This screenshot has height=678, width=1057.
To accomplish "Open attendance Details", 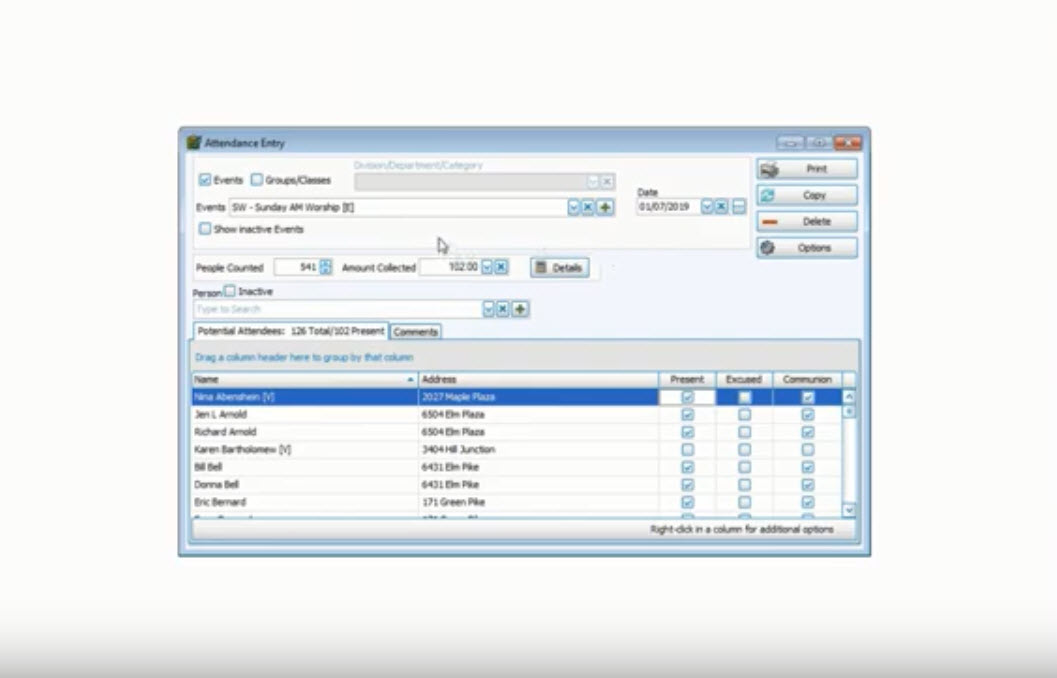I will [x=559, y=268].
